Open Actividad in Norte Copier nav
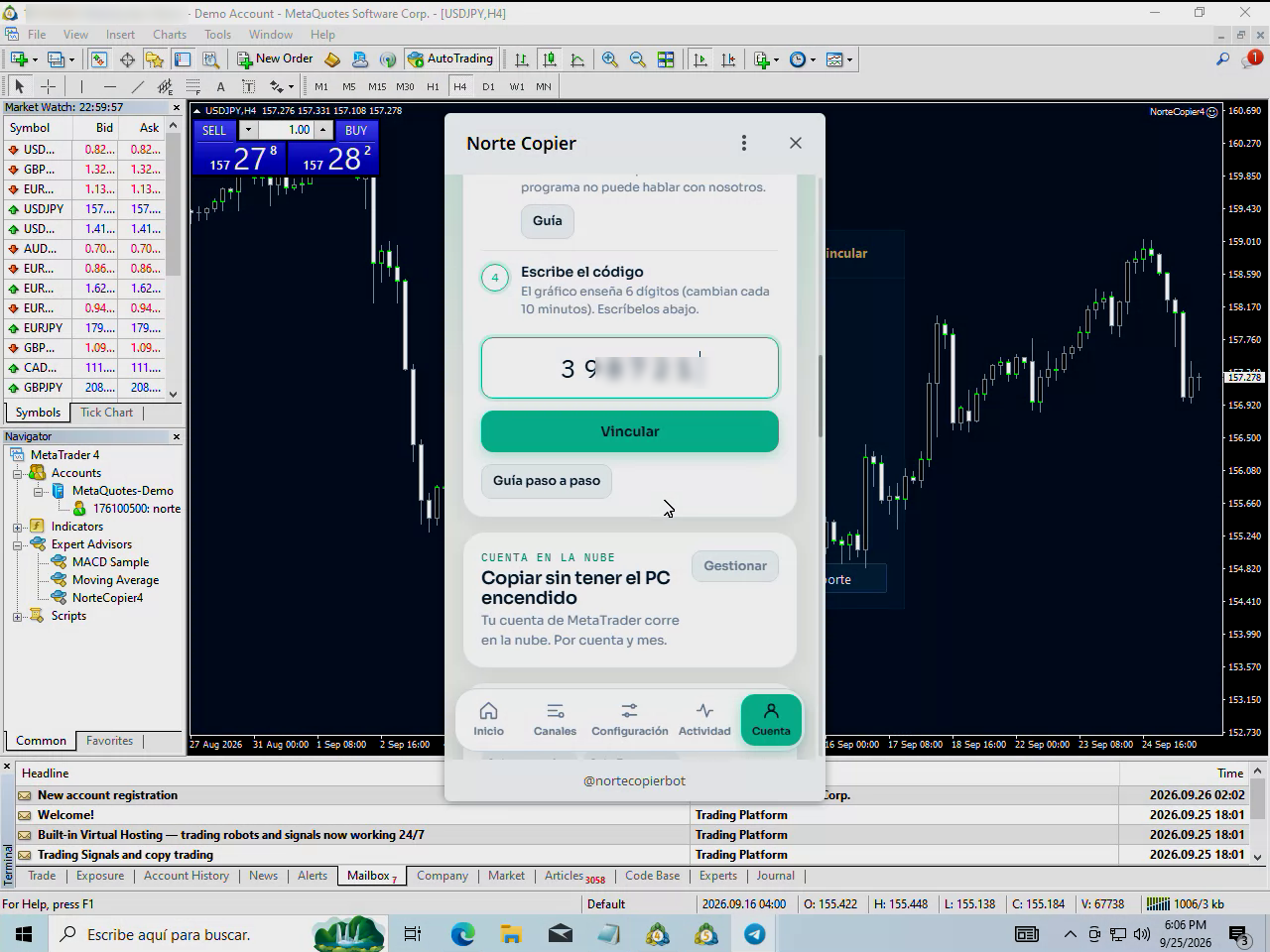Image resolution: width=1270 pixels, height=952 pixels. [x=704, y=719]
